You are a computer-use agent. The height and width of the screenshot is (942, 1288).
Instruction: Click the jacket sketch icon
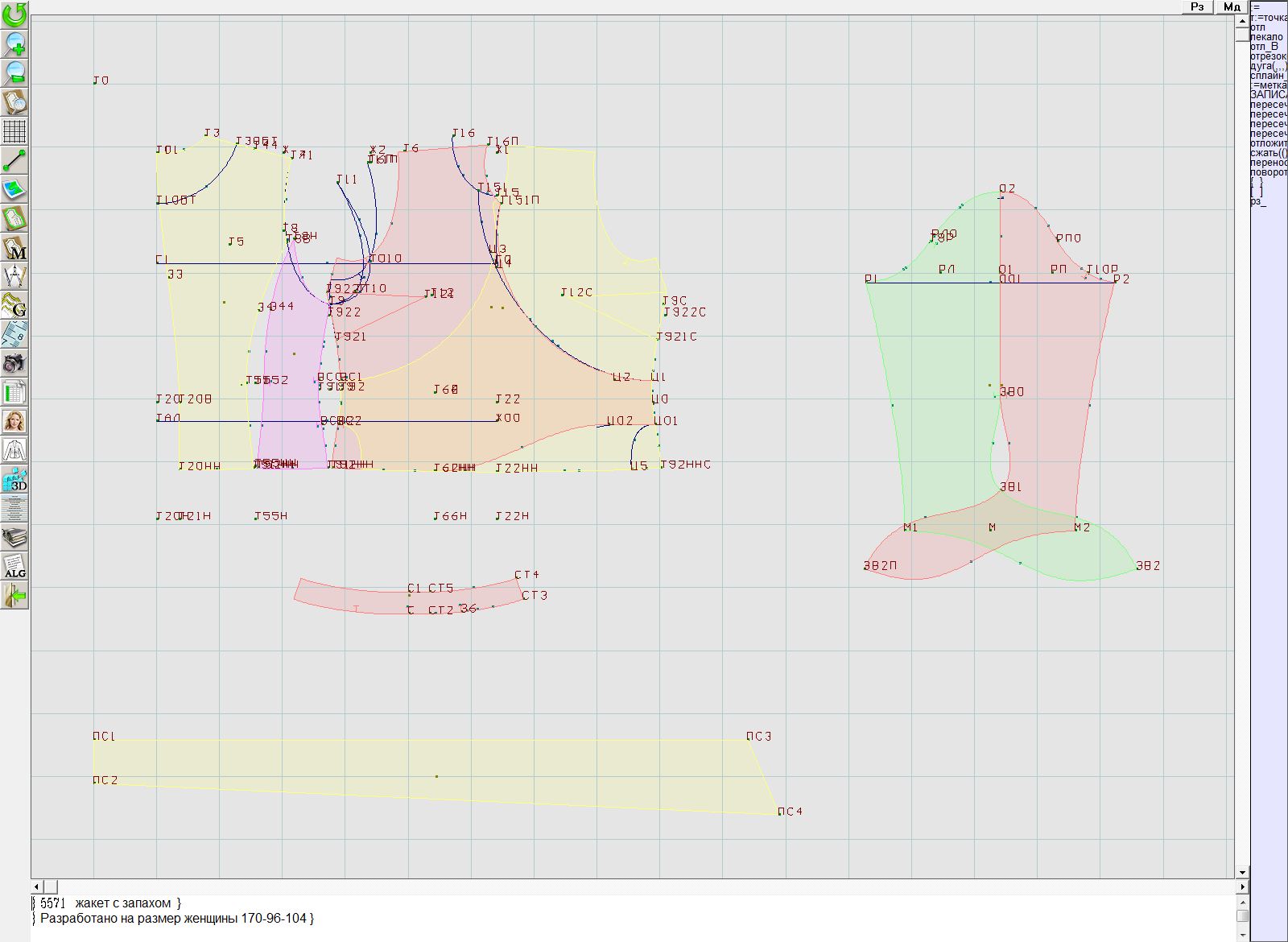[x=14, y=450]
